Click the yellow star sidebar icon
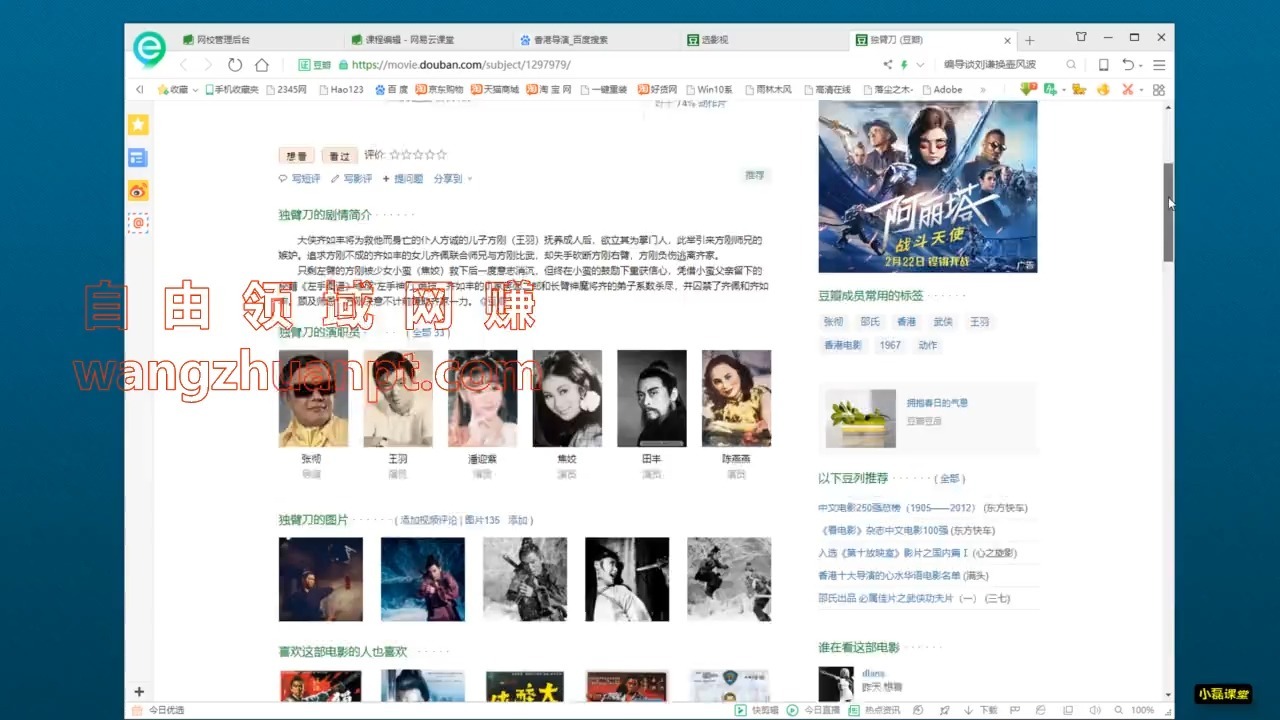 [138, 124]
